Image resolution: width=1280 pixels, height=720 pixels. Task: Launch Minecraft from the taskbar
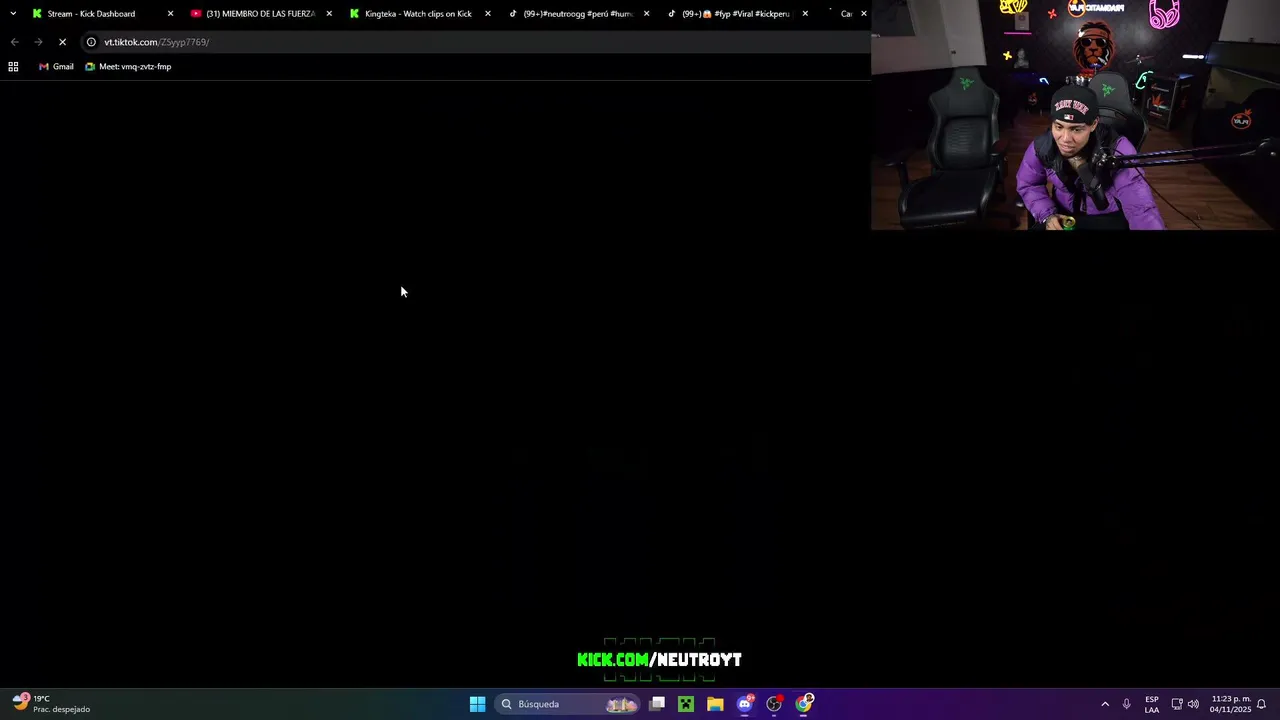[x=686, y=704]
